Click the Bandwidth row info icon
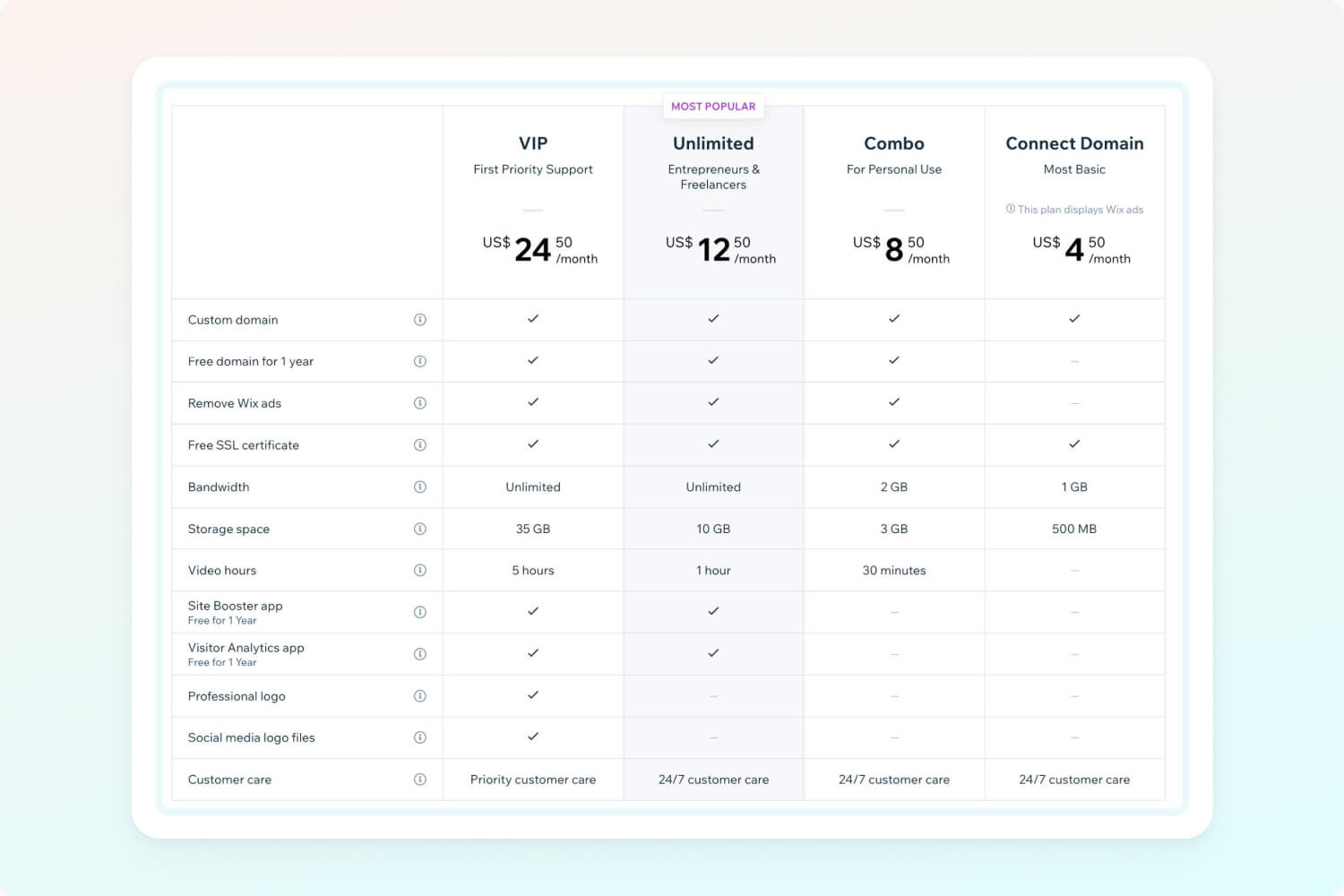The width and height of the screenshot is (1344, 896). click(x=419, y=487)
